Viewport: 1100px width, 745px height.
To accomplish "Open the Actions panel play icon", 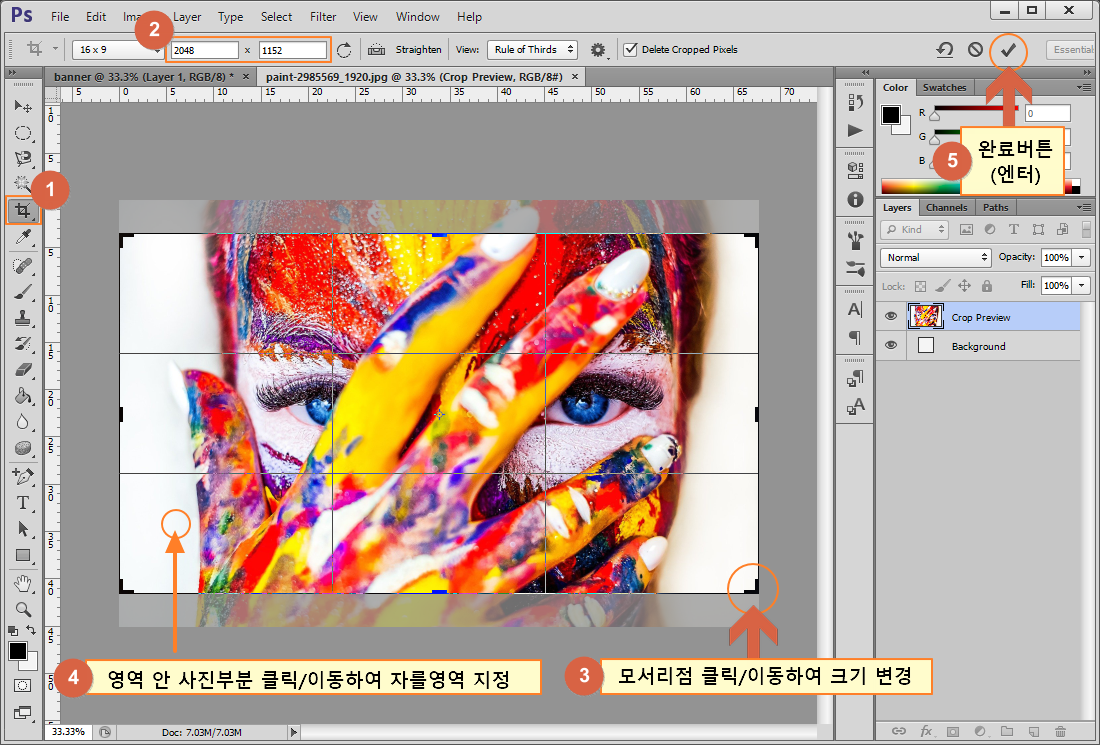I will pyautogui.click(x=855, y=130).
